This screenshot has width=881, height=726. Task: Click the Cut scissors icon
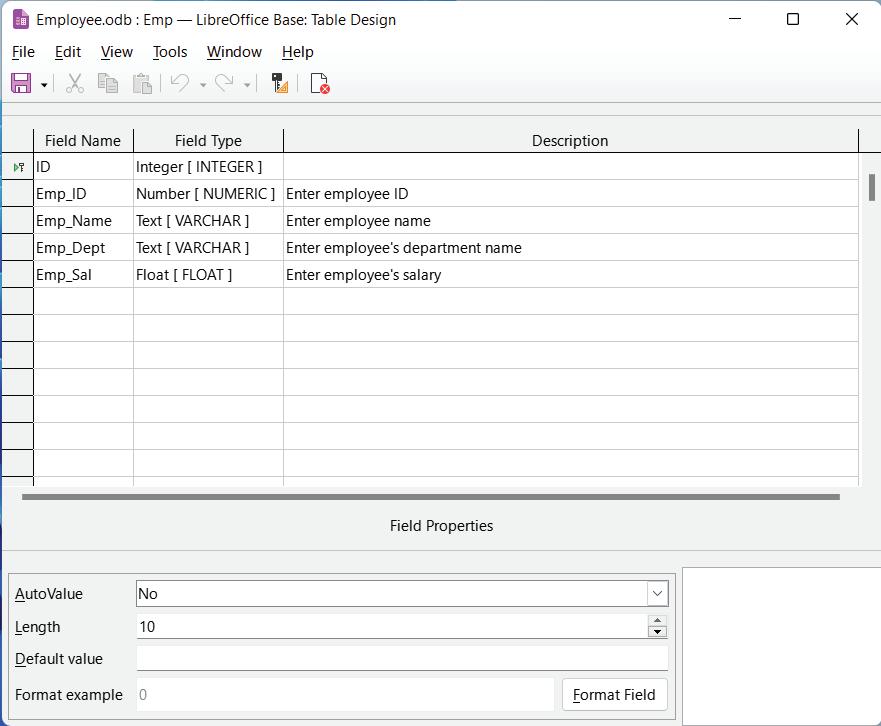[x=75, y=83]
